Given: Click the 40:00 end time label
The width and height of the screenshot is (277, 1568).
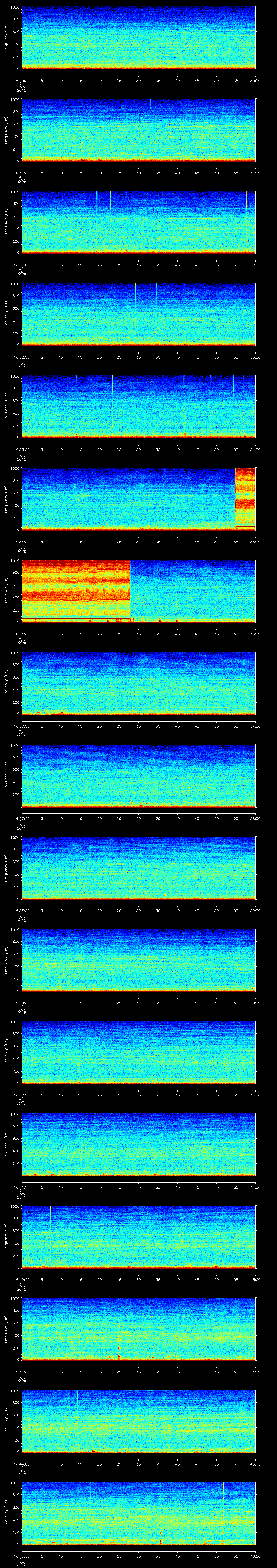Looking at the screenshot, I should 255,1003.
